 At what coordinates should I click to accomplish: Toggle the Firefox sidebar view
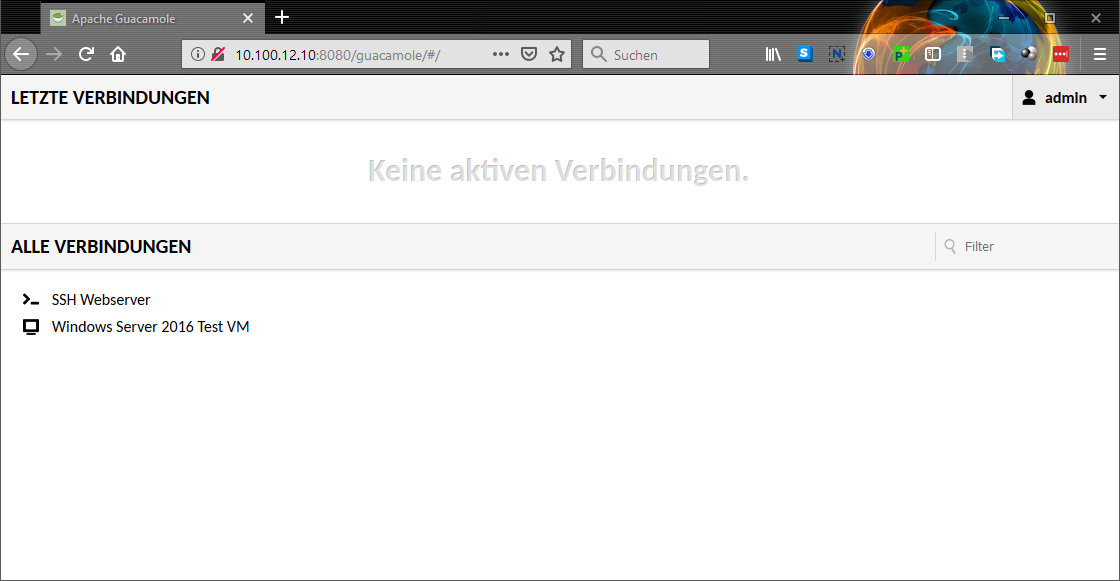[x=933, y=55]
